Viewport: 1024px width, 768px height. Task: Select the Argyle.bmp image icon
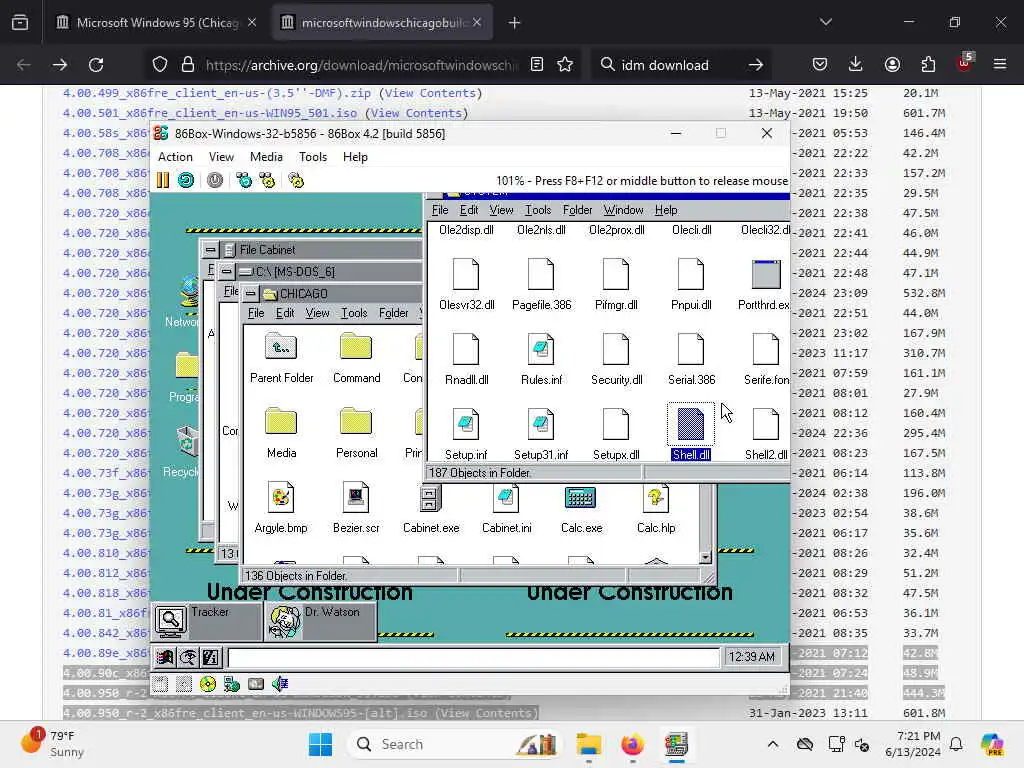281,498
